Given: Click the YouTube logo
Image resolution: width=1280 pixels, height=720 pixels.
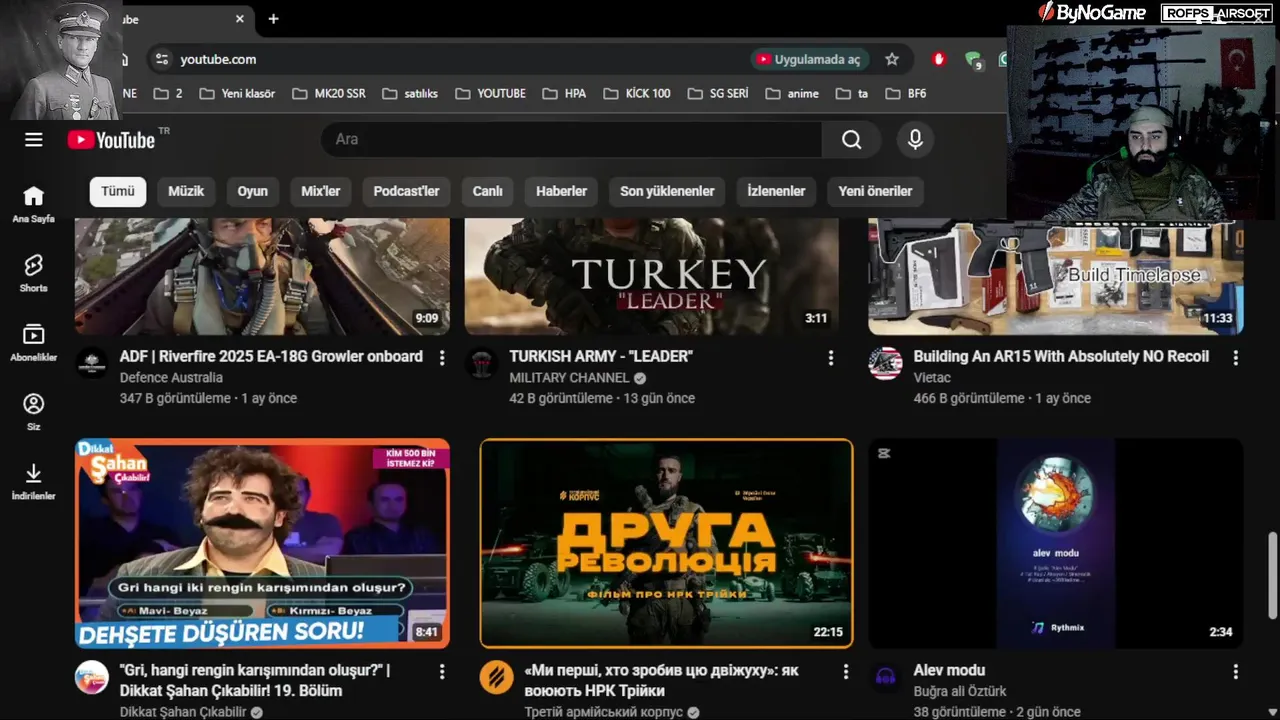Looking at the screenshot, I should [112, 140].
